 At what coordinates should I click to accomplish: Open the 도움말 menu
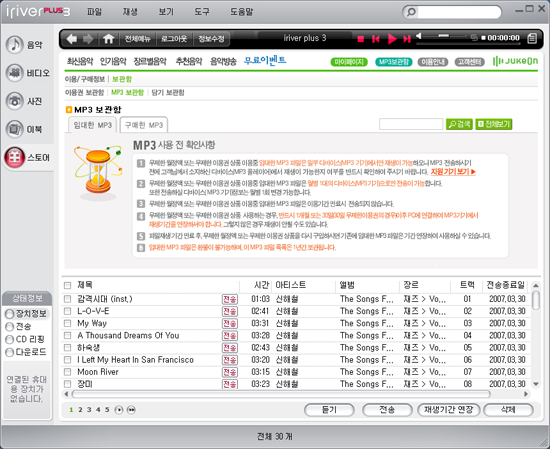[x=242, y=12]
